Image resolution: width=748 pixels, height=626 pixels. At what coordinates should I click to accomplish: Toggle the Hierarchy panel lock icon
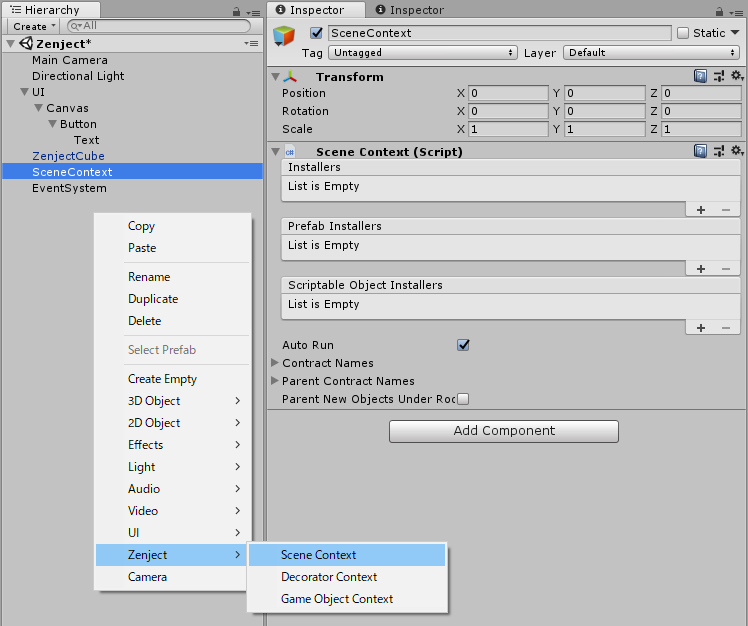click(235, 11)
